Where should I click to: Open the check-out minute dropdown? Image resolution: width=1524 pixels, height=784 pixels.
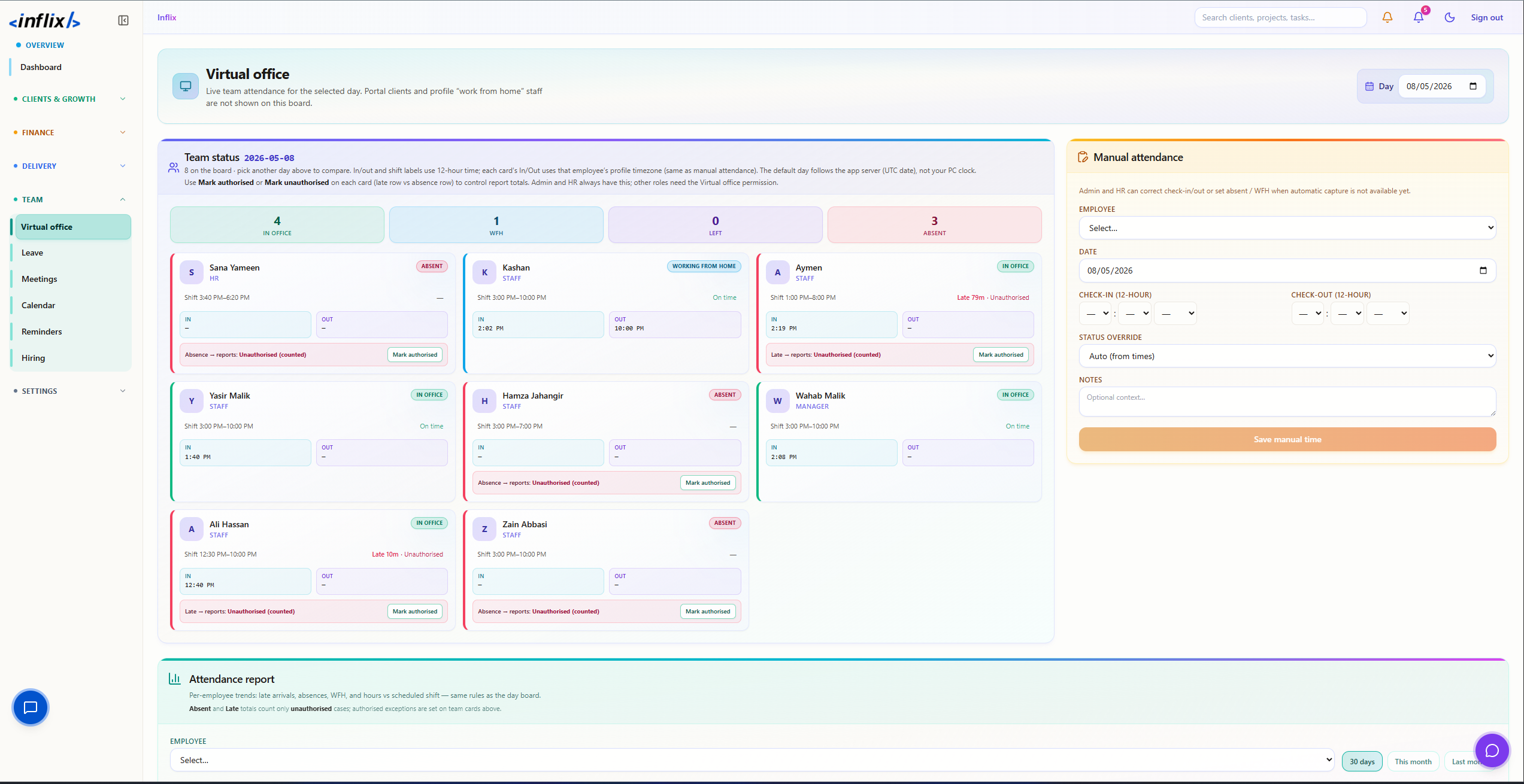[x=1347, y=313]
